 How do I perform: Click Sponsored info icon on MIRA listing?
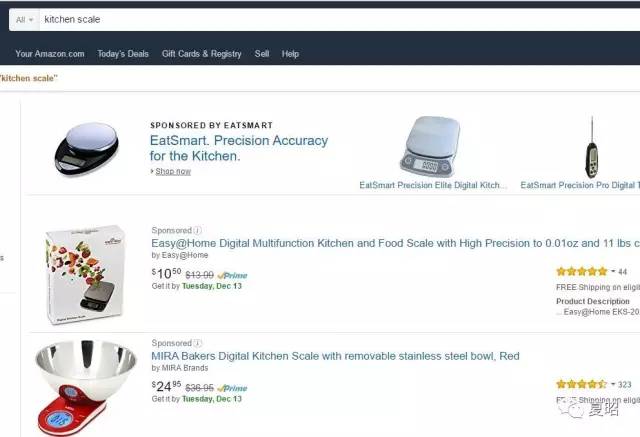pos(197,343)
